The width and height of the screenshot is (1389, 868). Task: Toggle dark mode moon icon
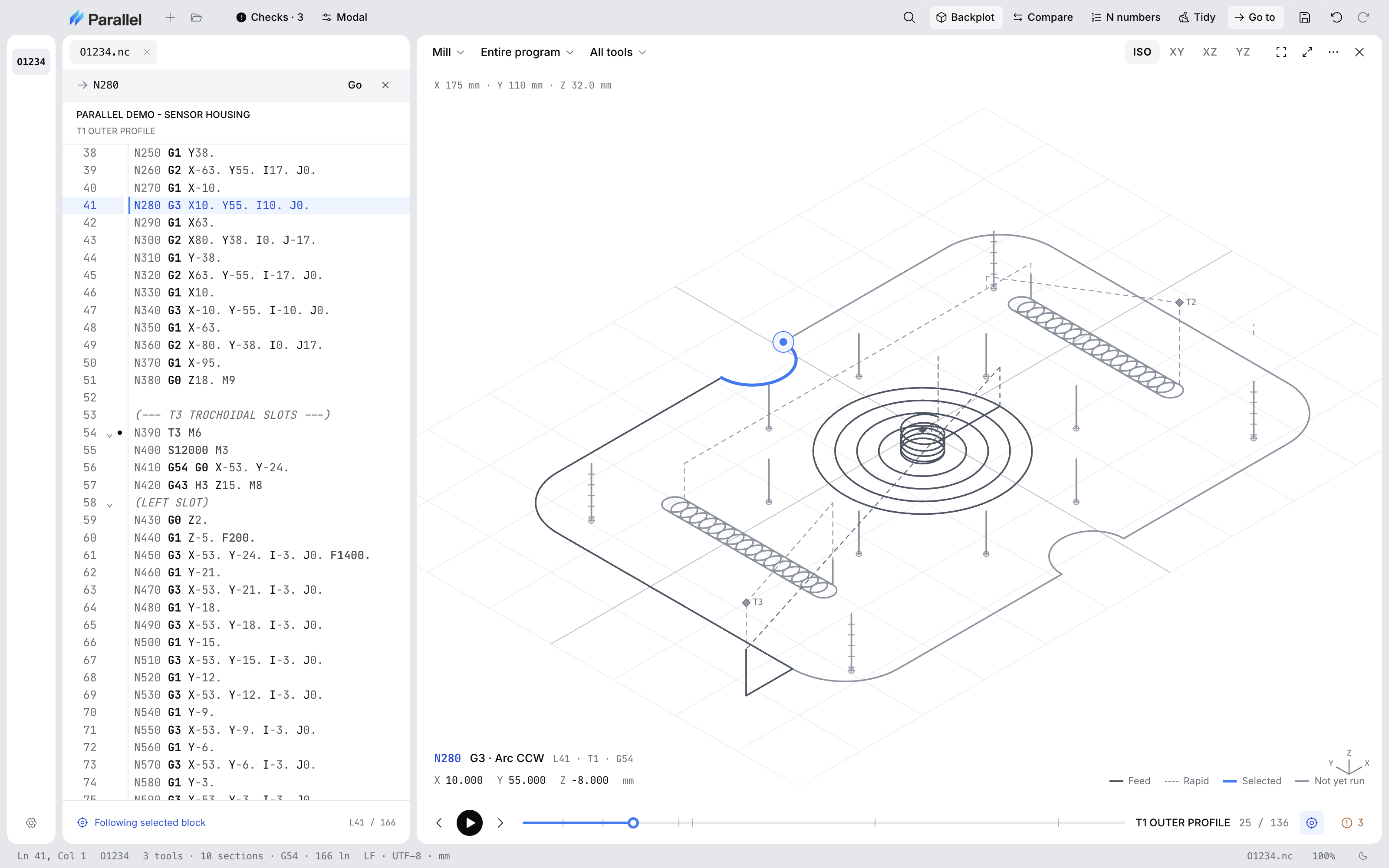click(1364, 855)
